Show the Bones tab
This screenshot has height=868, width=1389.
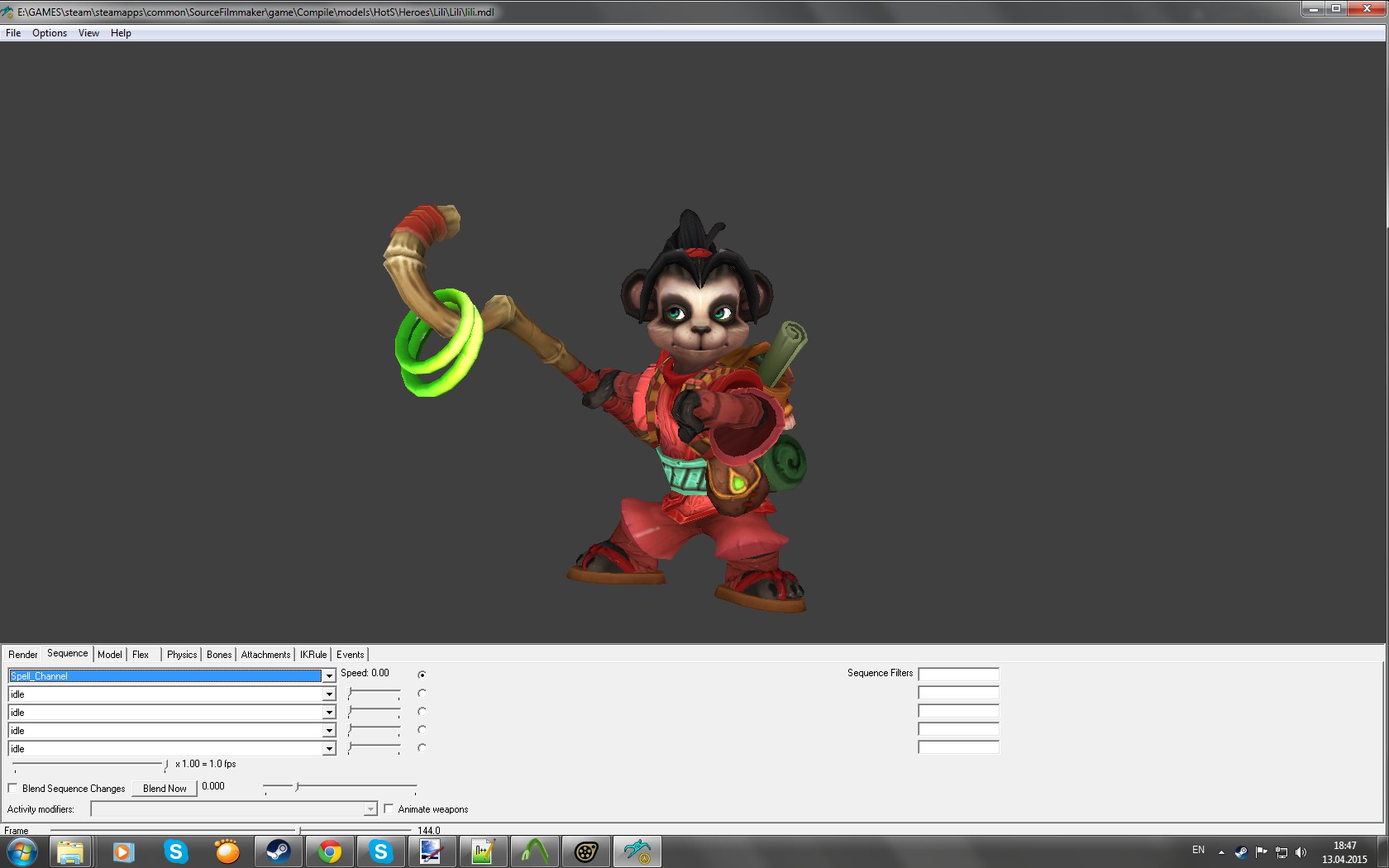[219, 655]
